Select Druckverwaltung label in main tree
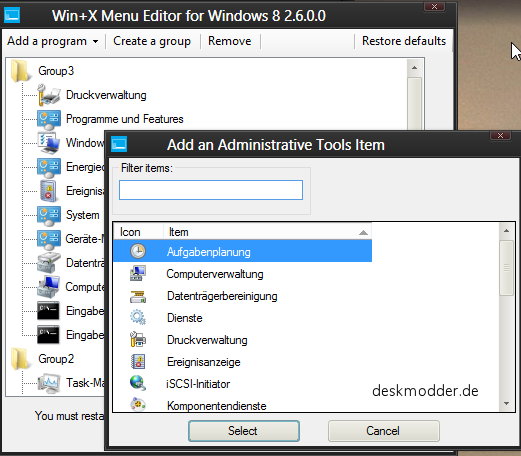 click(x=106, y=95)
